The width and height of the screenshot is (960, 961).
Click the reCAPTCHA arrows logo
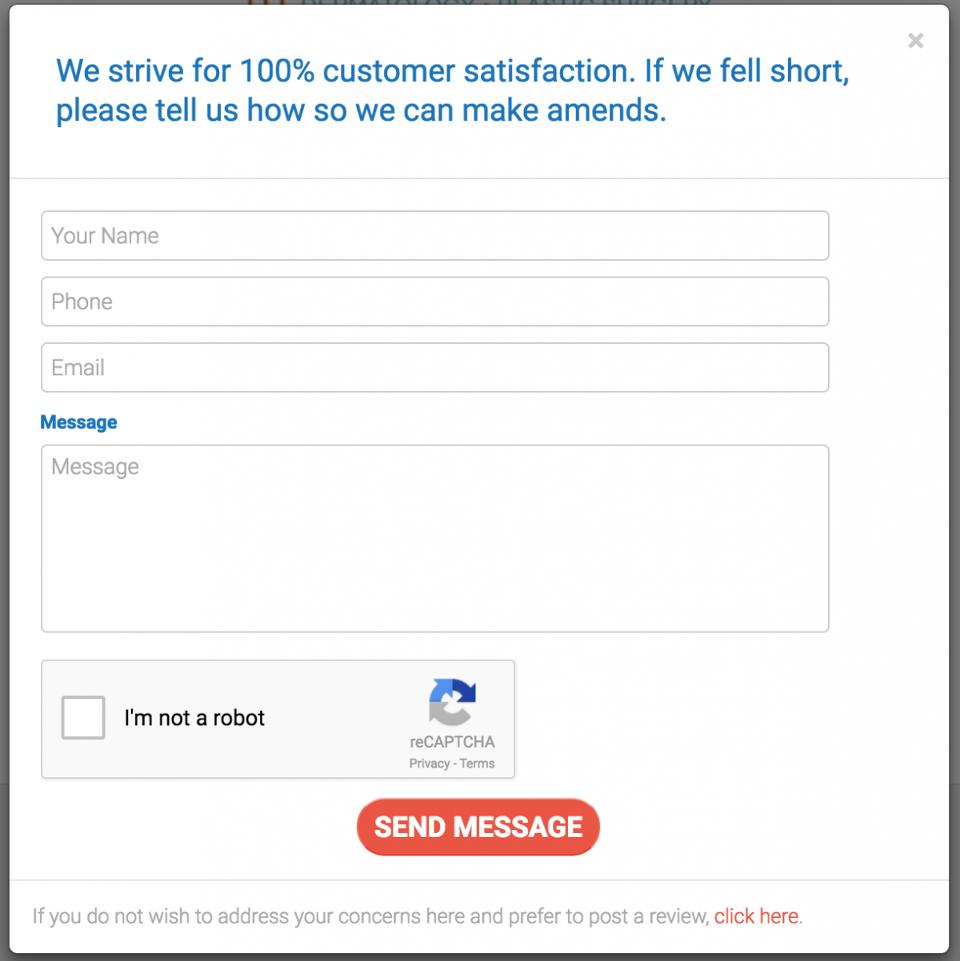pyautogui.click(x=452, y=701)
